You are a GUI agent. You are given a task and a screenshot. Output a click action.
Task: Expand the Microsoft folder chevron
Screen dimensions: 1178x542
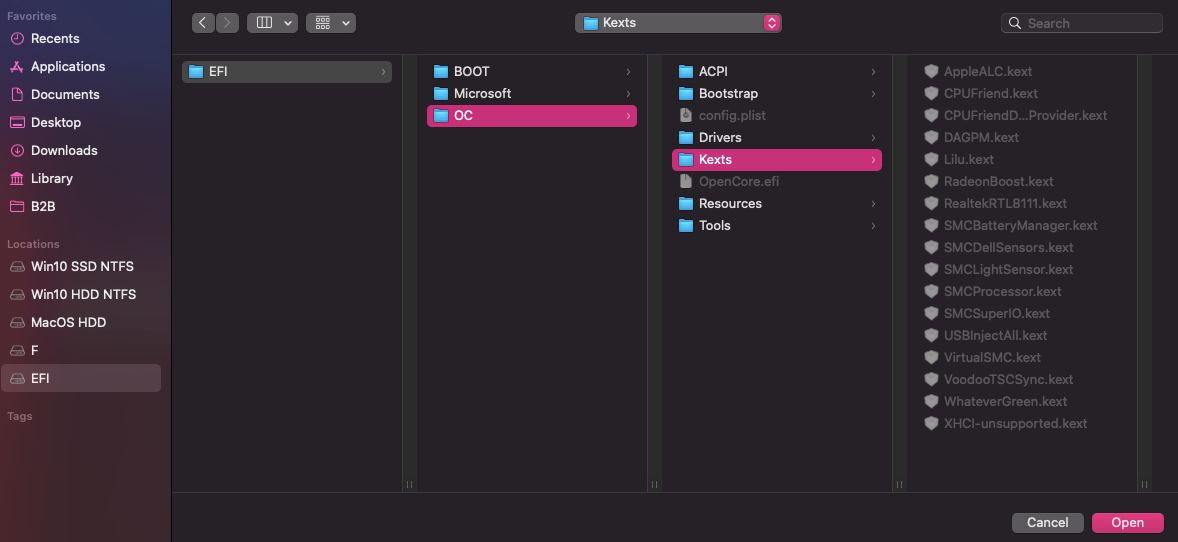click(x=628, y=94)
